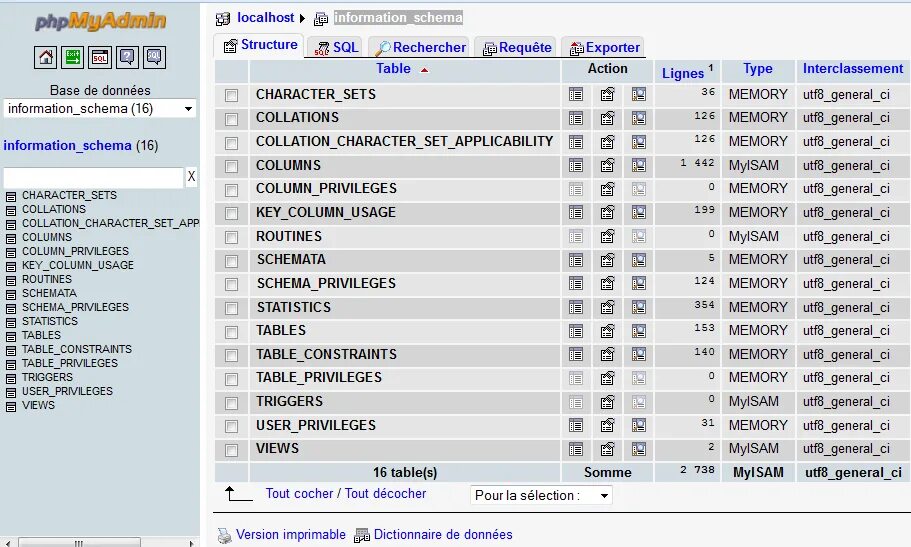Open the information_schema database dropdown
This screenshot has width=911, height=547.
[x=100, y=109]
